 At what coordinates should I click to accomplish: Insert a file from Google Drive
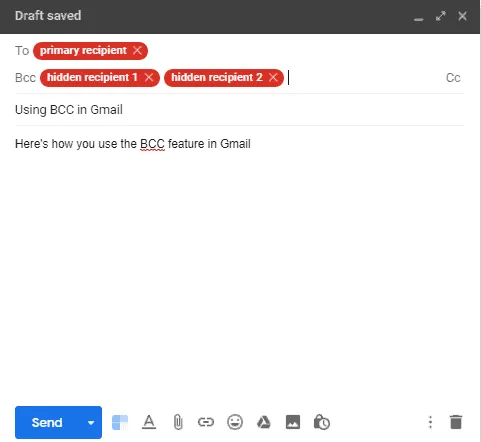click(x=264, y=422)
